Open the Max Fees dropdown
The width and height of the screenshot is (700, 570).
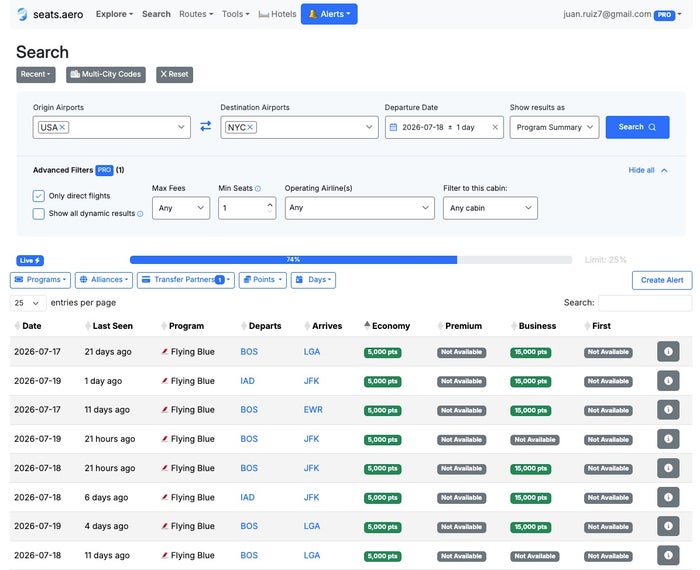(181, 208)
